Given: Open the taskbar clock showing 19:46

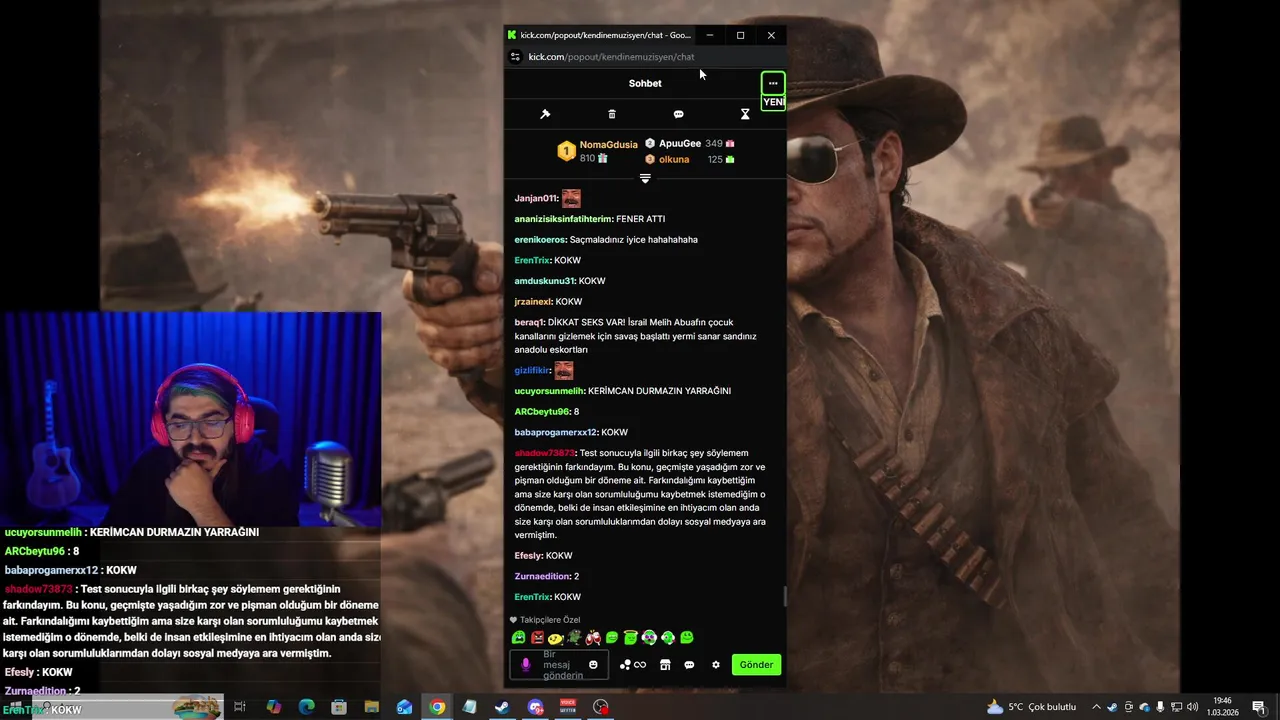Looking at the screenshot, I should pos(1221,707).
